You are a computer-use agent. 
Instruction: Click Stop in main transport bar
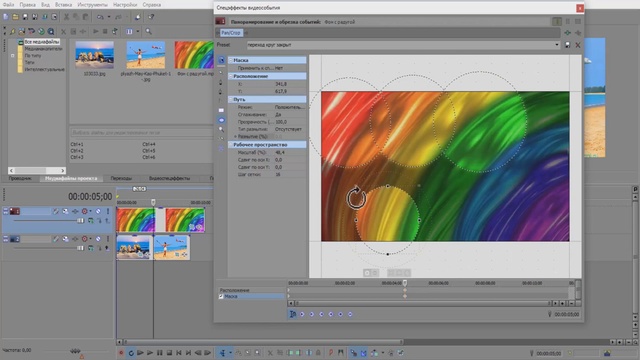click(x=169, y=353)
